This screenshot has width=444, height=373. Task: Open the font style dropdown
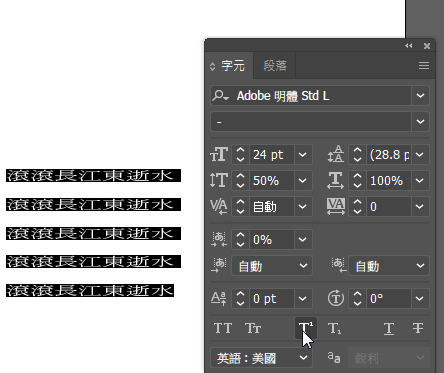point(420,121)
